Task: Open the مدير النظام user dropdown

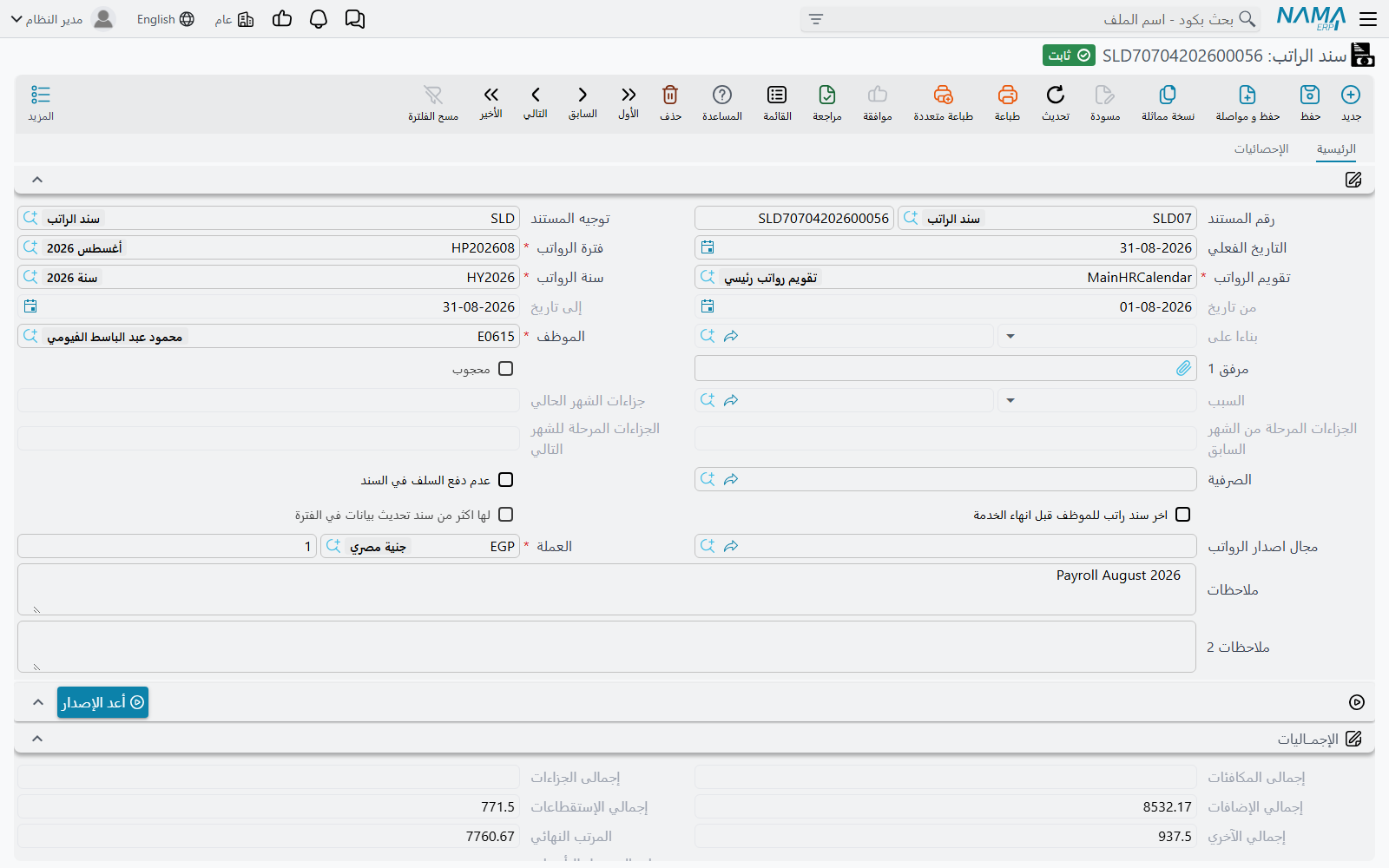Action: click(x=62, y=19)
